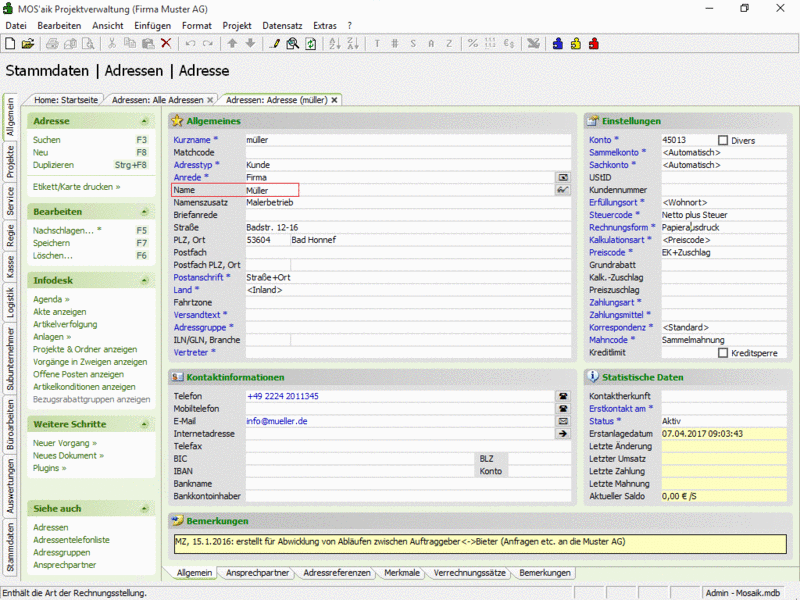This screenshot has height=600, width=800.
Task: Enable the Kreditsperre checkbox
Action: (x=723, y=353)
